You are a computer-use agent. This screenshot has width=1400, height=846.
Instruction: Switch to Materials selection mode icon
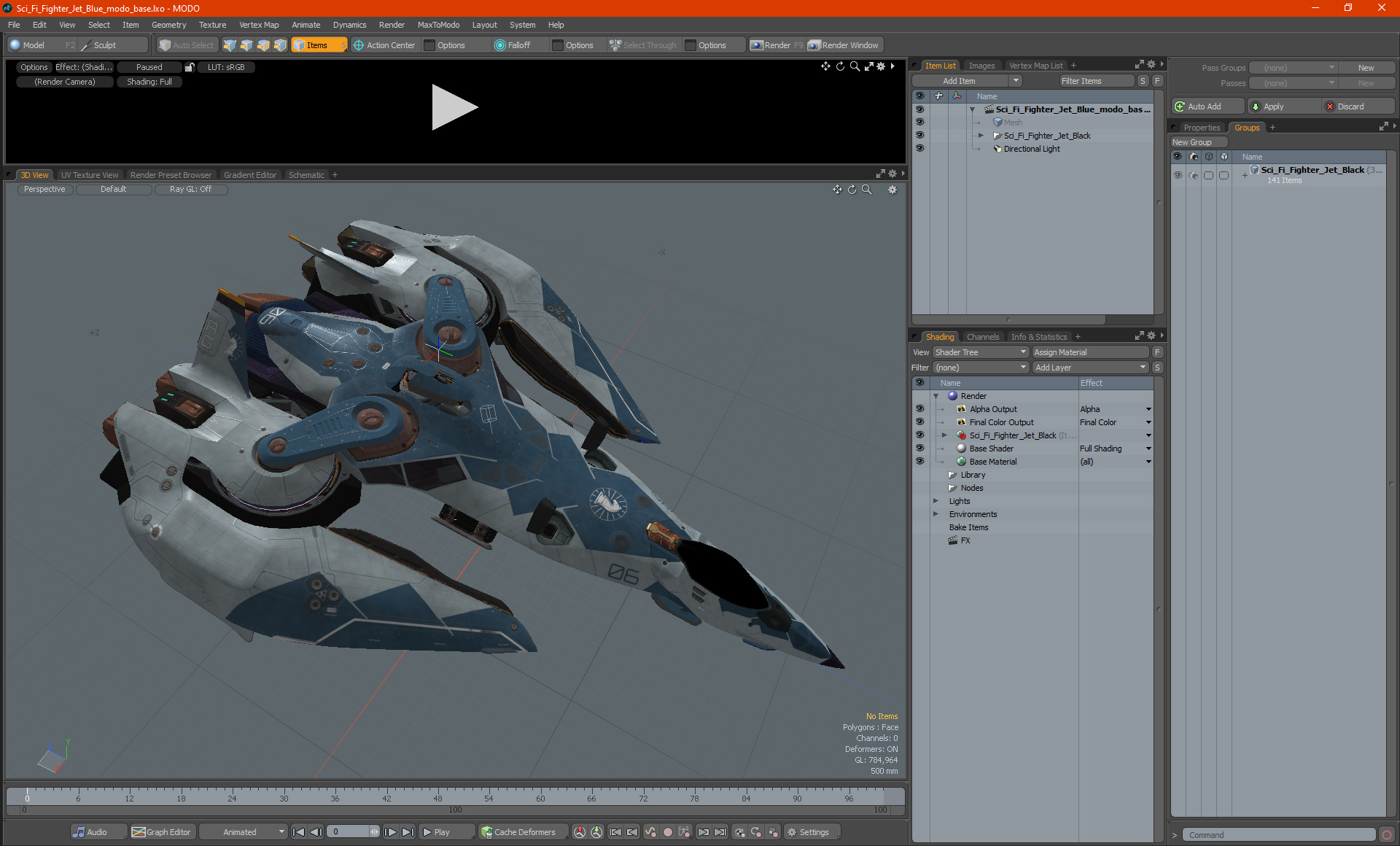coord(280,45)
